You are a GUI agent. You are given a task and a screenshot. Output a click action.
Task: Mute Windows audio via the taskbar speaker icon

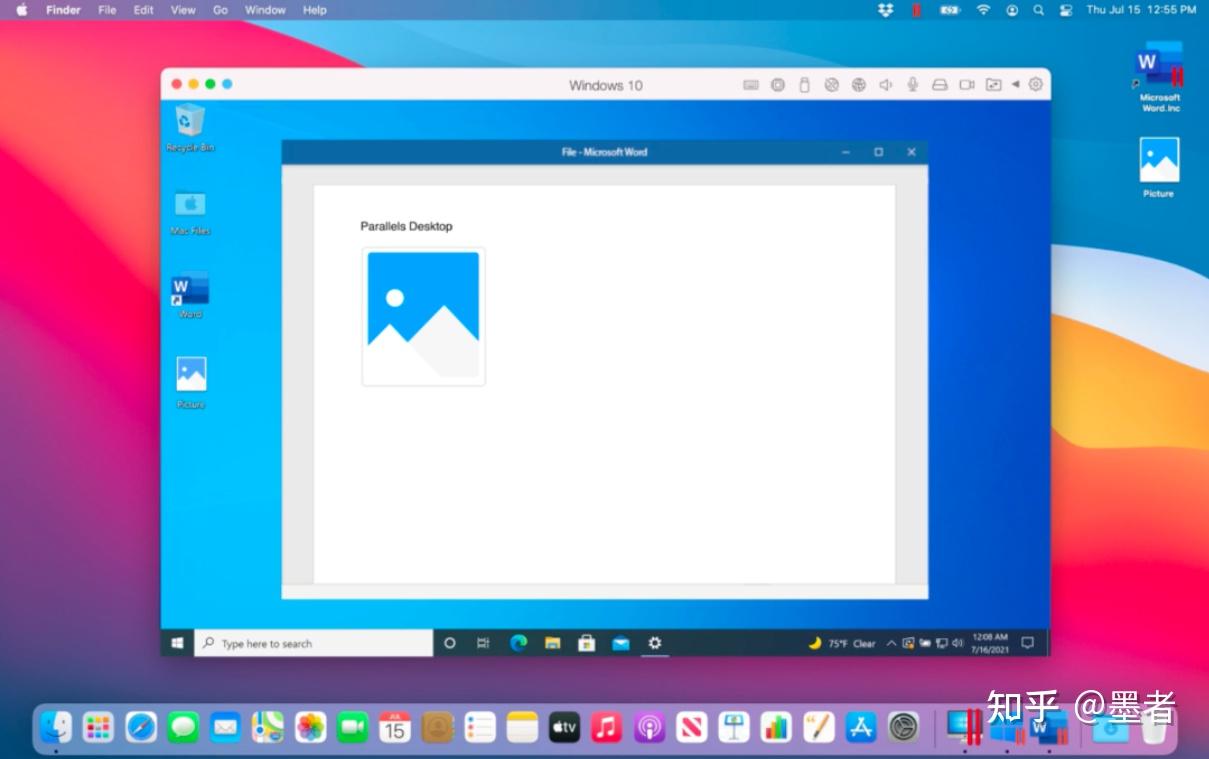(x=956, y=643)
